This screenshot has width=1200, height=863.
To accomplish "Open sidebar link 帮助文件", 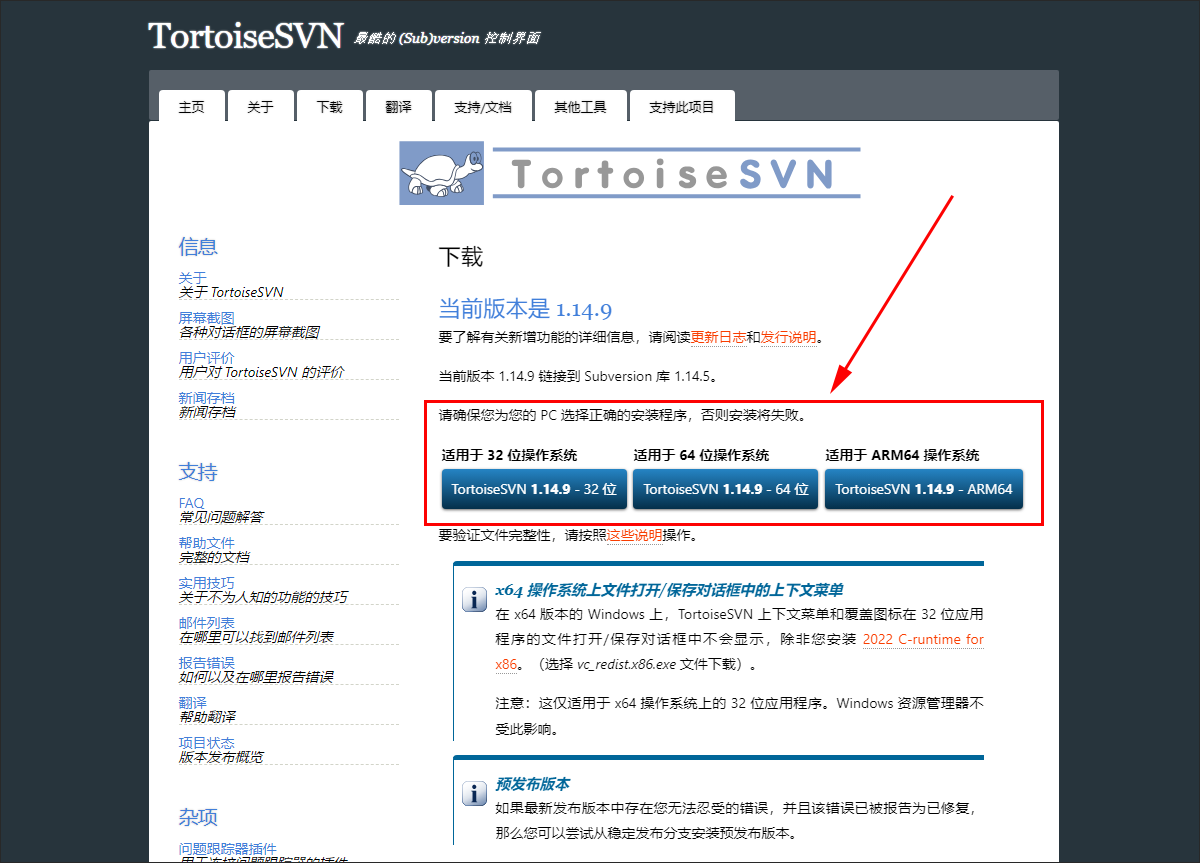I will point(207,543).
